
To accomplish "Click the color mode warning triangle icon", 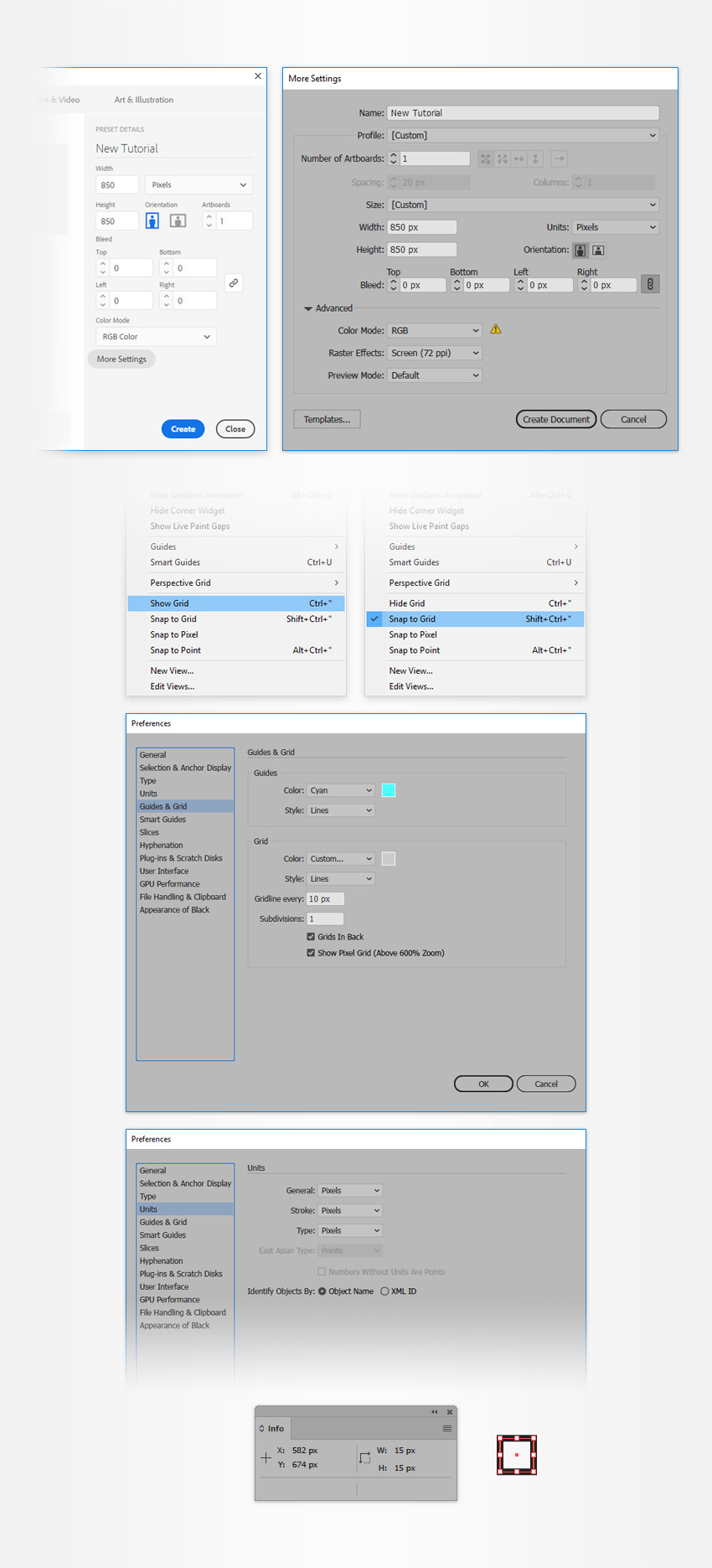I will (x=496, y=329).
